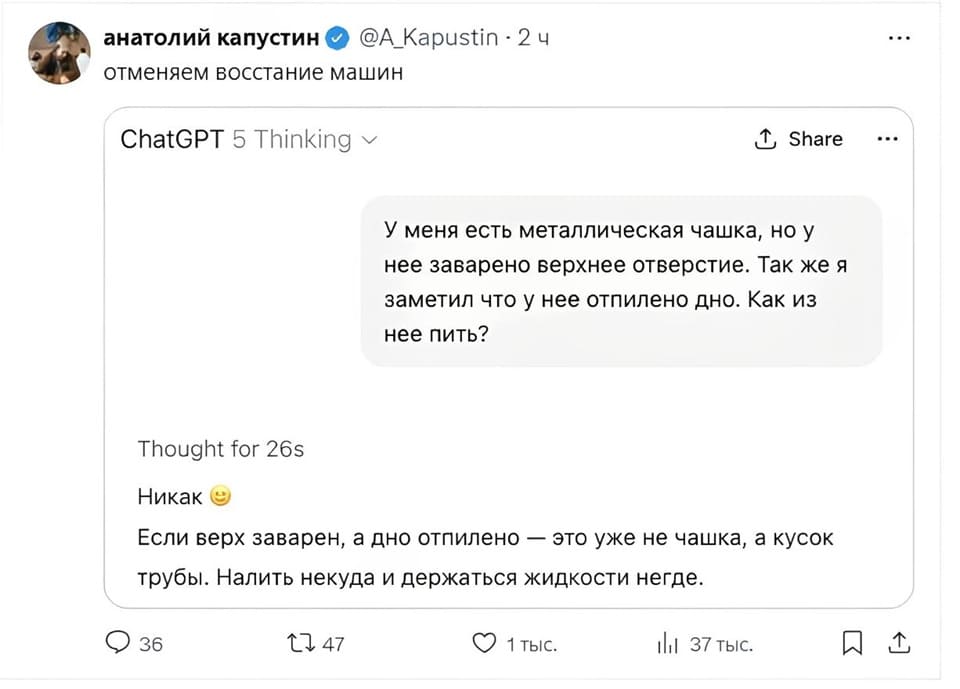
Task: Open the more options menu in the ChatGPT card
Action: click(x=887, y=139)
